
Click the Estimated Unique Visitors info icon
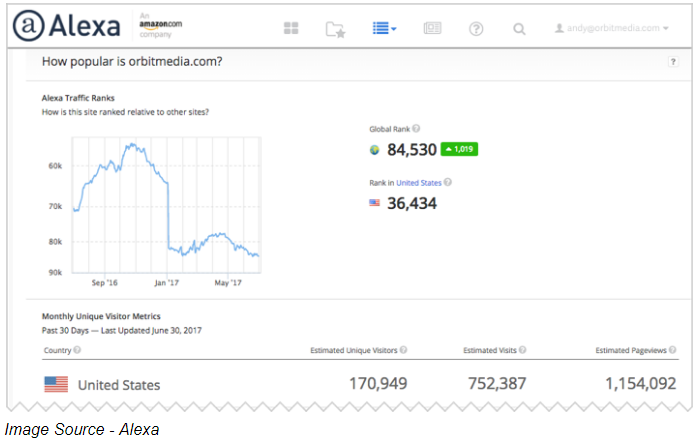pyautogui.click(x=403, y=350)
